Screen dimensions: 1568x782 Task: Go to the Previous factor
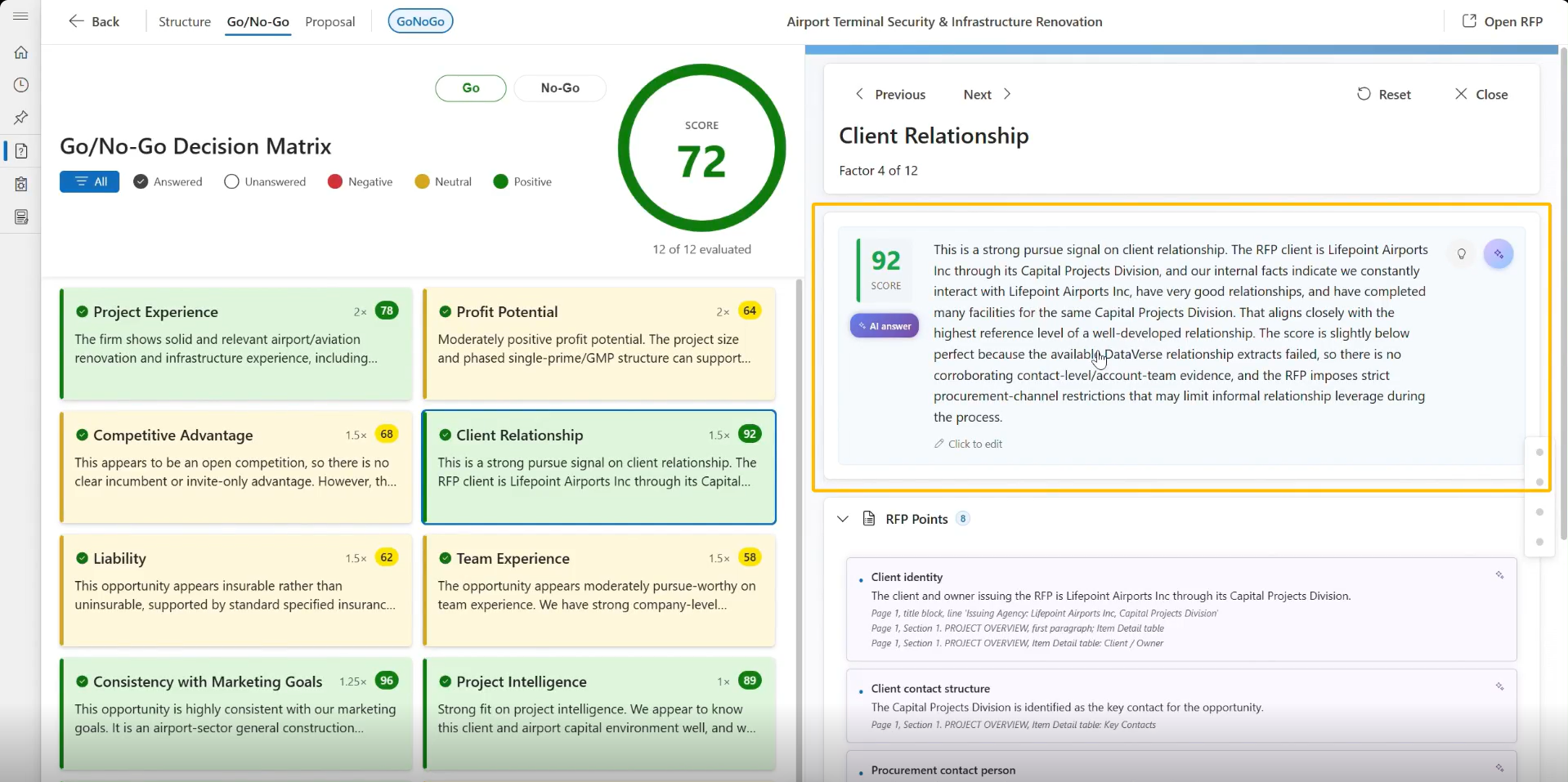point(889,95)
